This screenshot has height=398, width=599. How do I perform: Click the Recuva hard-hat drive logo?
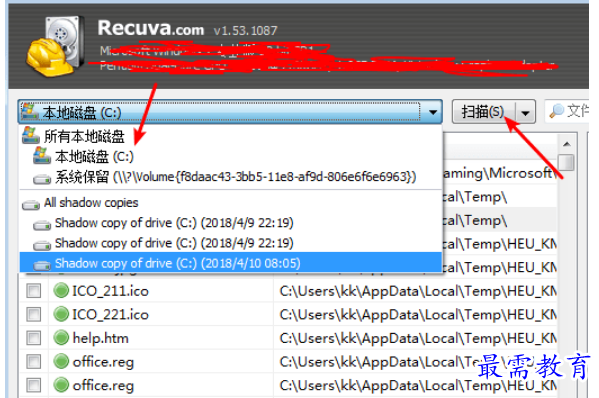coord(55,45)
